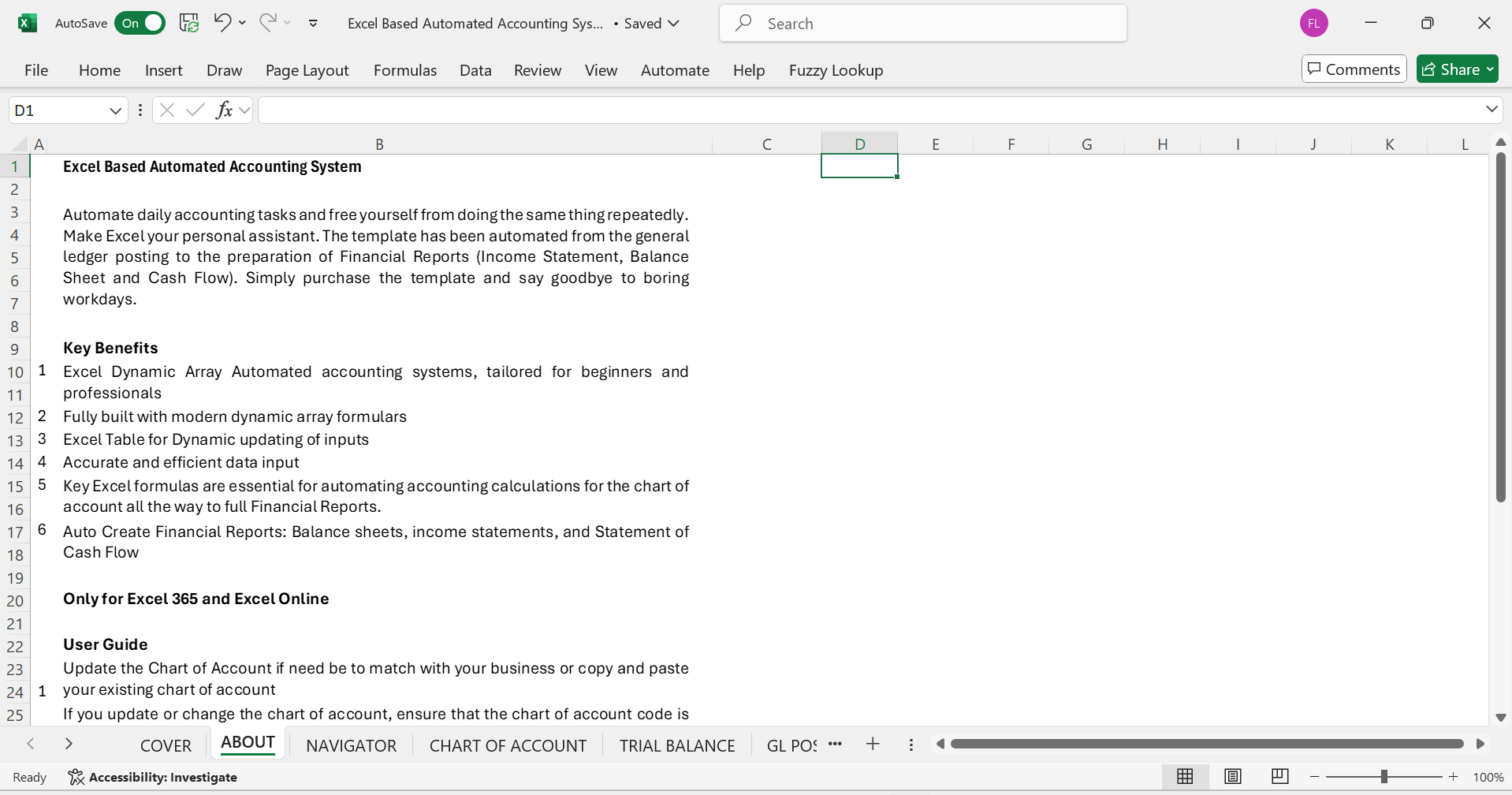1512x795 pixels.
Task: Switch to the NAVIGATOR sheet tab
Action: (351, 745)
